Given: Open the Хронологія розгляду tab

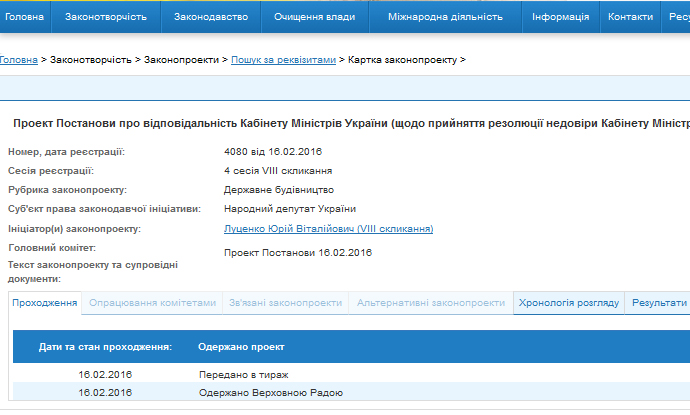Looking at the screenshot, I should pyautogui.click(x=569, y=303).
